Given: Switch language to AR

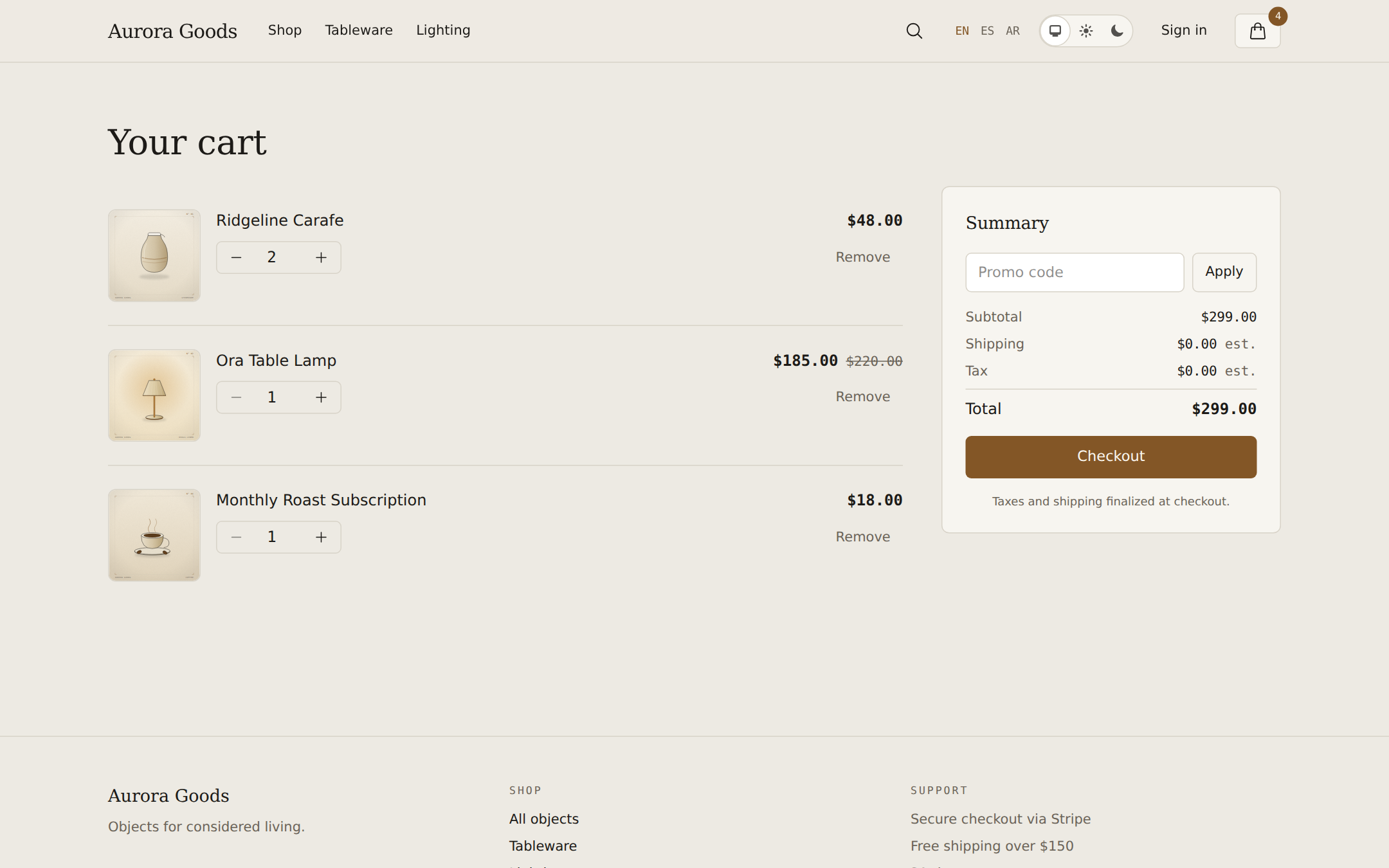Looking at the screenshot, I should click(1013, 31).
